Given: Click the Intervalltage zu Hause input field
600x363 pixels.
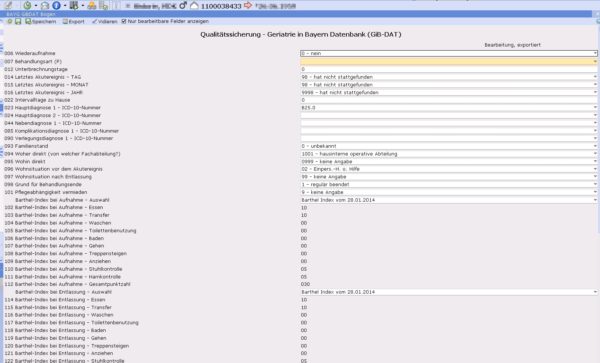Looking at the screenshot, I should 448,100.
